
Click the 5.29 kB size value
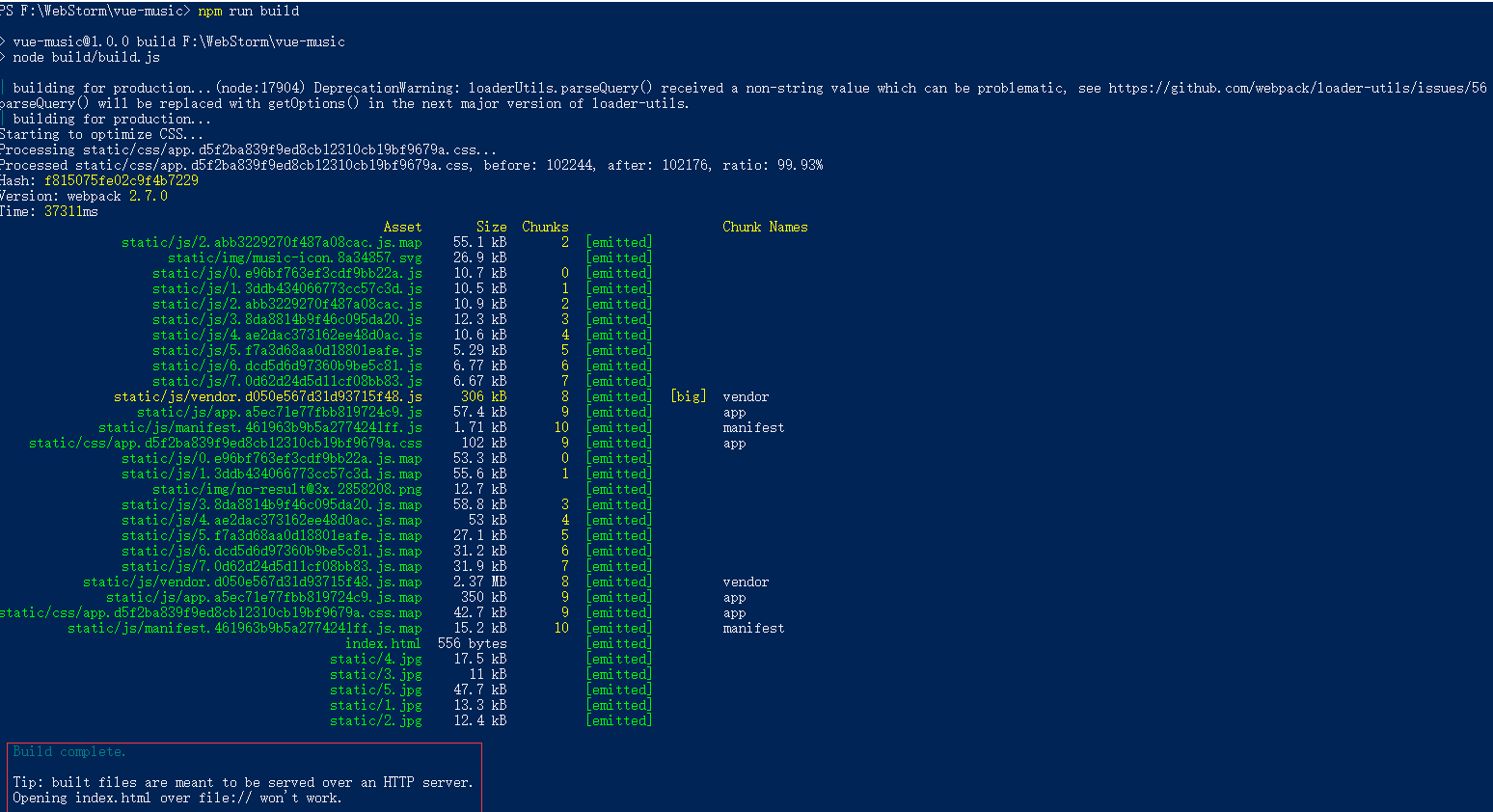click(480, 350)
